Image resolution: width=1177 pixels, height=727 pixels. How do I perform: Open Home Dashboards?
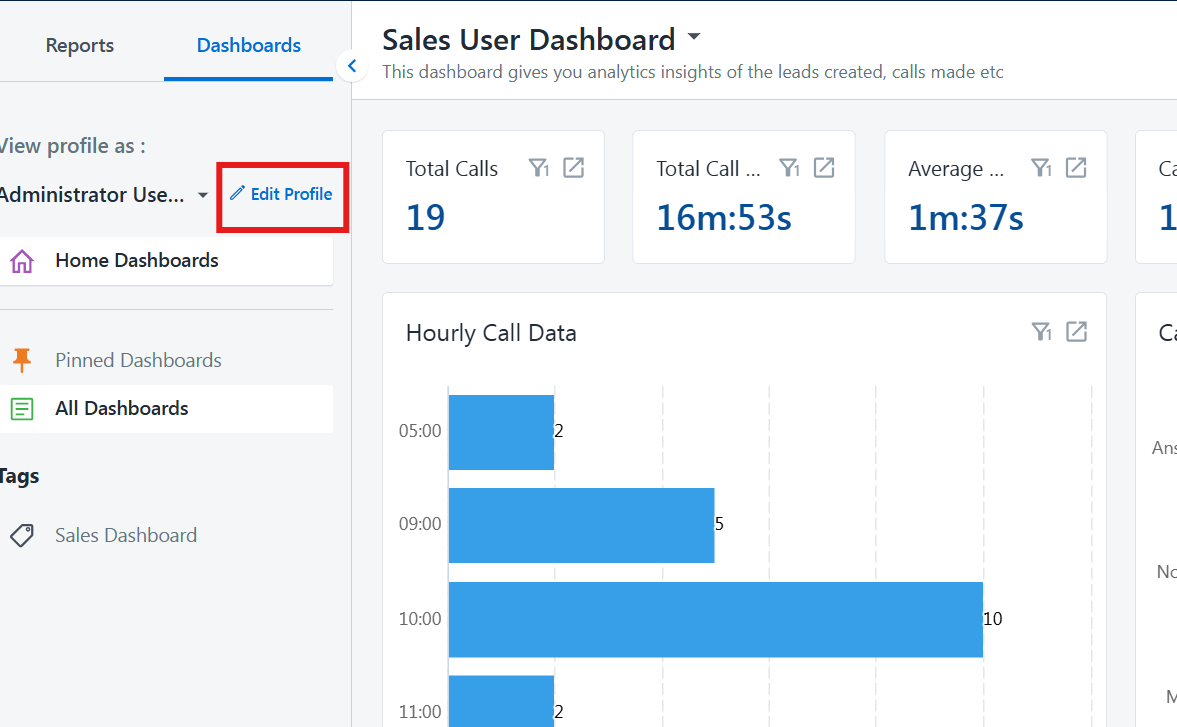click(x=136, y=261)
